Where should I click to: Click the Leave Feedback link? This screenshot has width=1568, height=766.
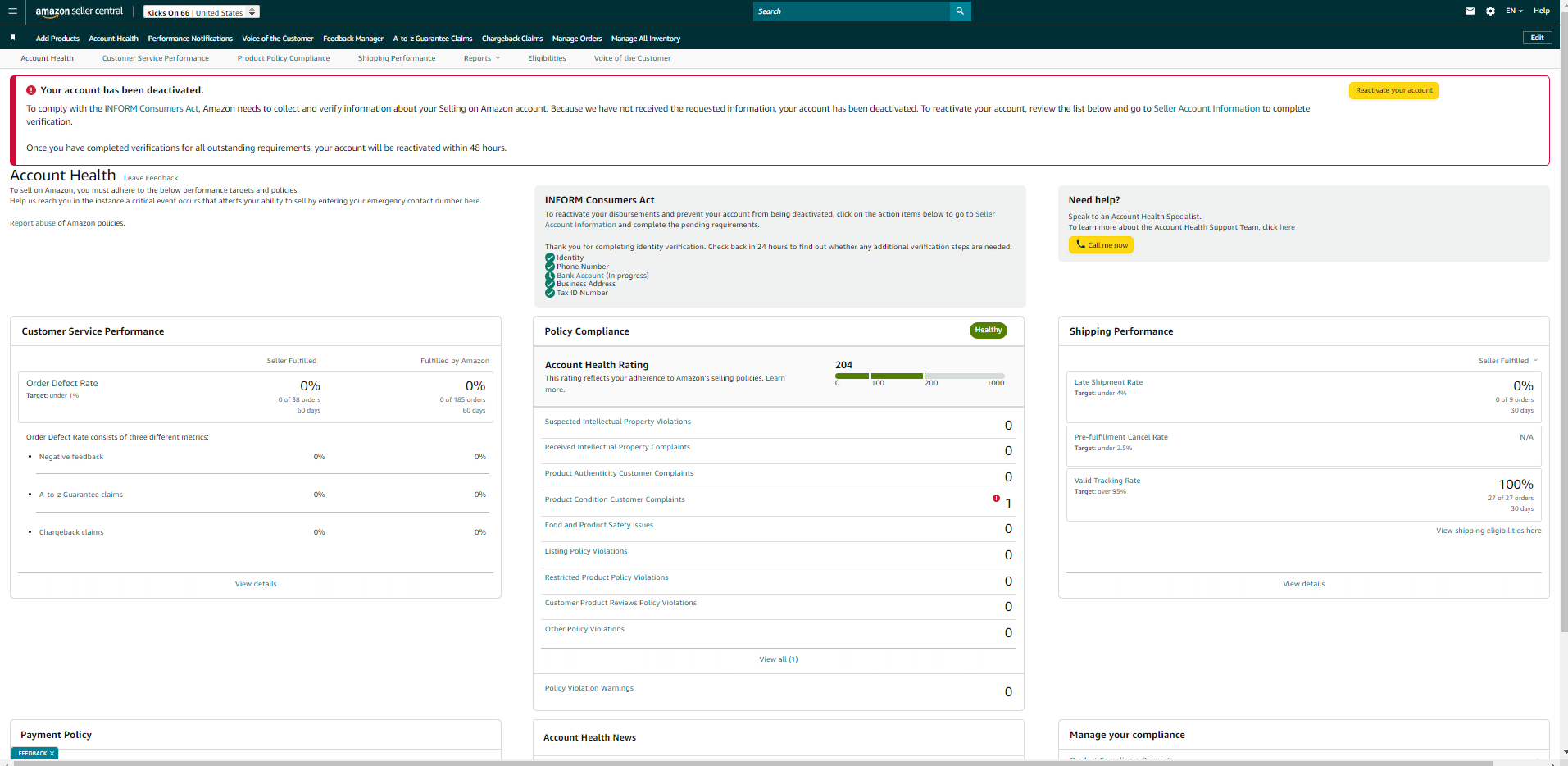click(x=151, y=178)
